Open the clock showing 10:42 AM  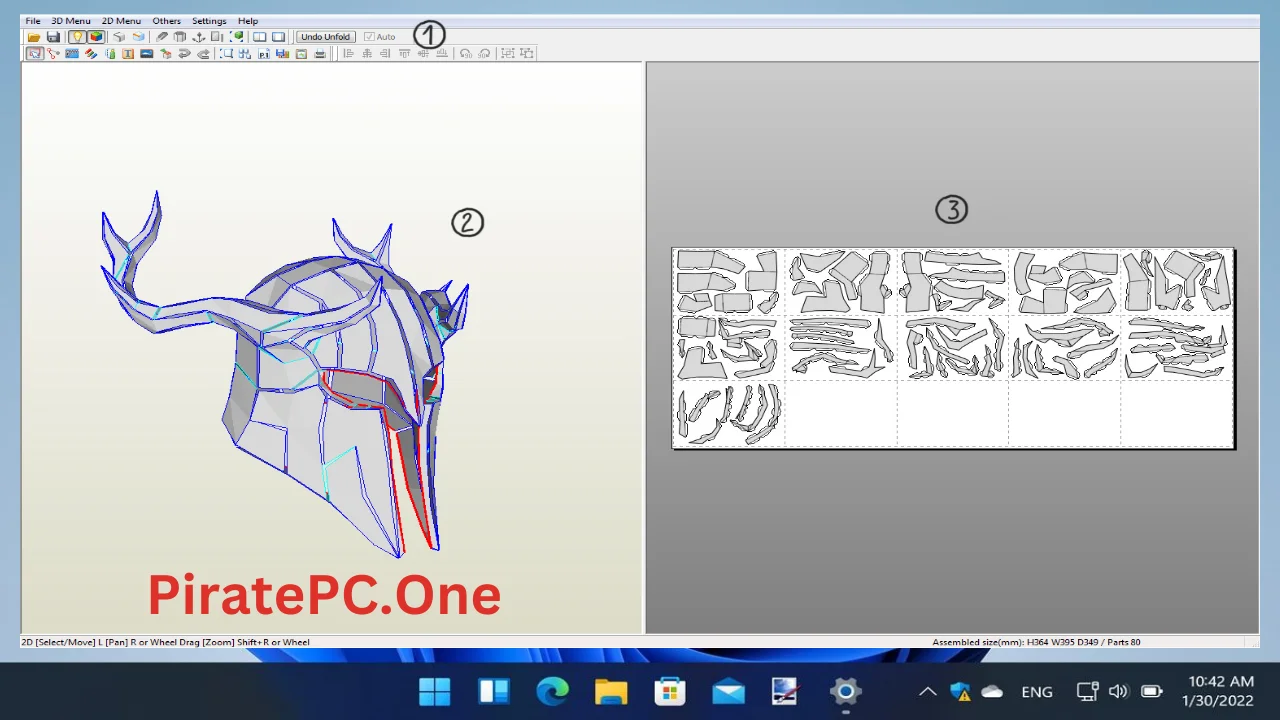(1219, 691)
